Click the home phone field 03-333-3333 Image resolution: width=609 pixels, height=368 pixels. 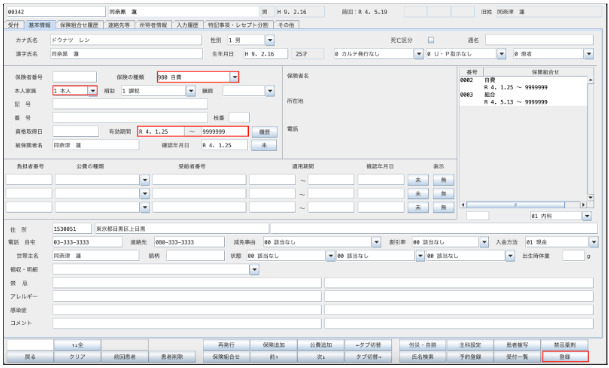tap(87, 242)
